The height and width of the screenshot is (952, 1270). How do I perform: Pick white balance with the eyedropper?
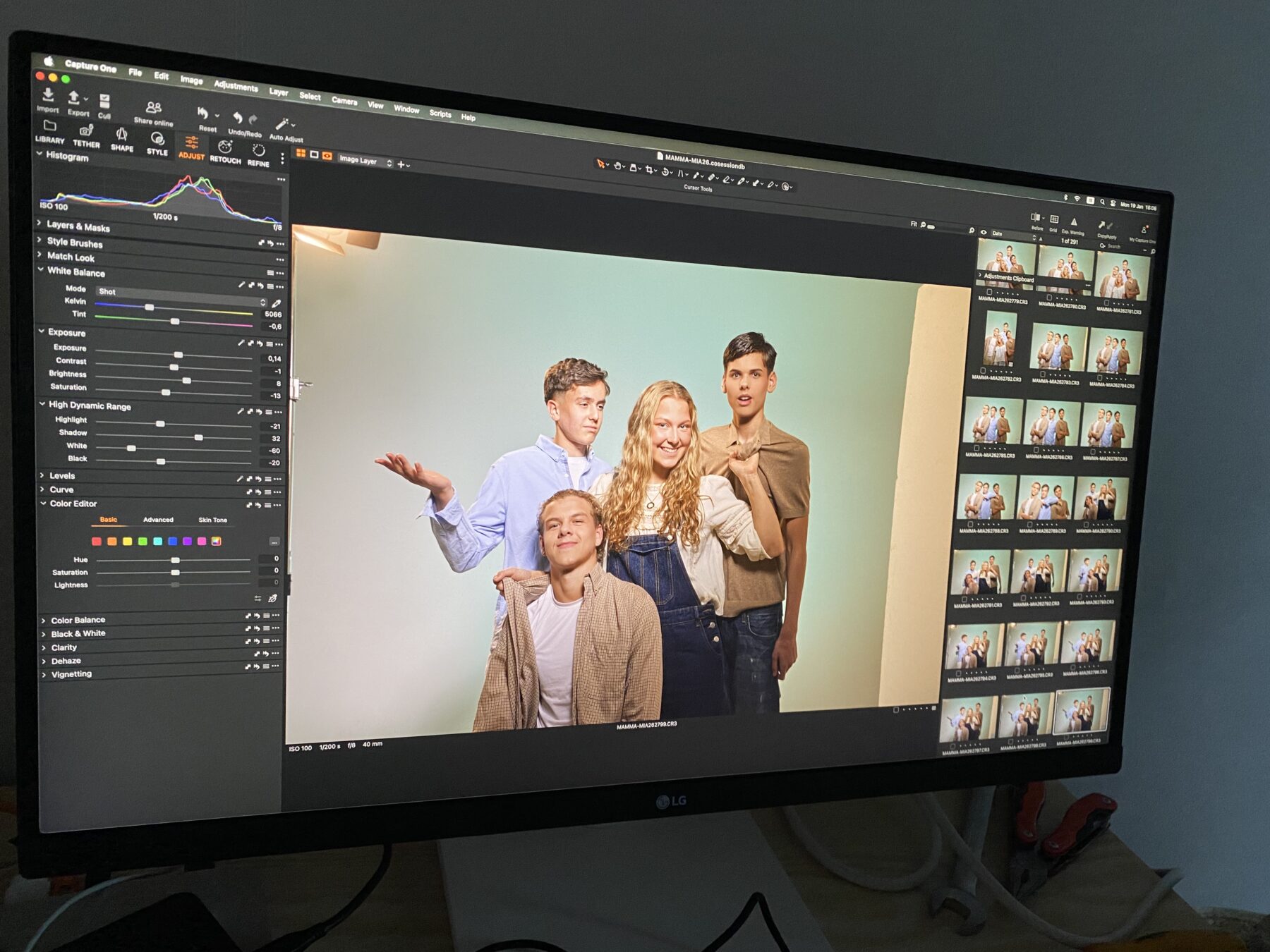click(x=276, y=303)
